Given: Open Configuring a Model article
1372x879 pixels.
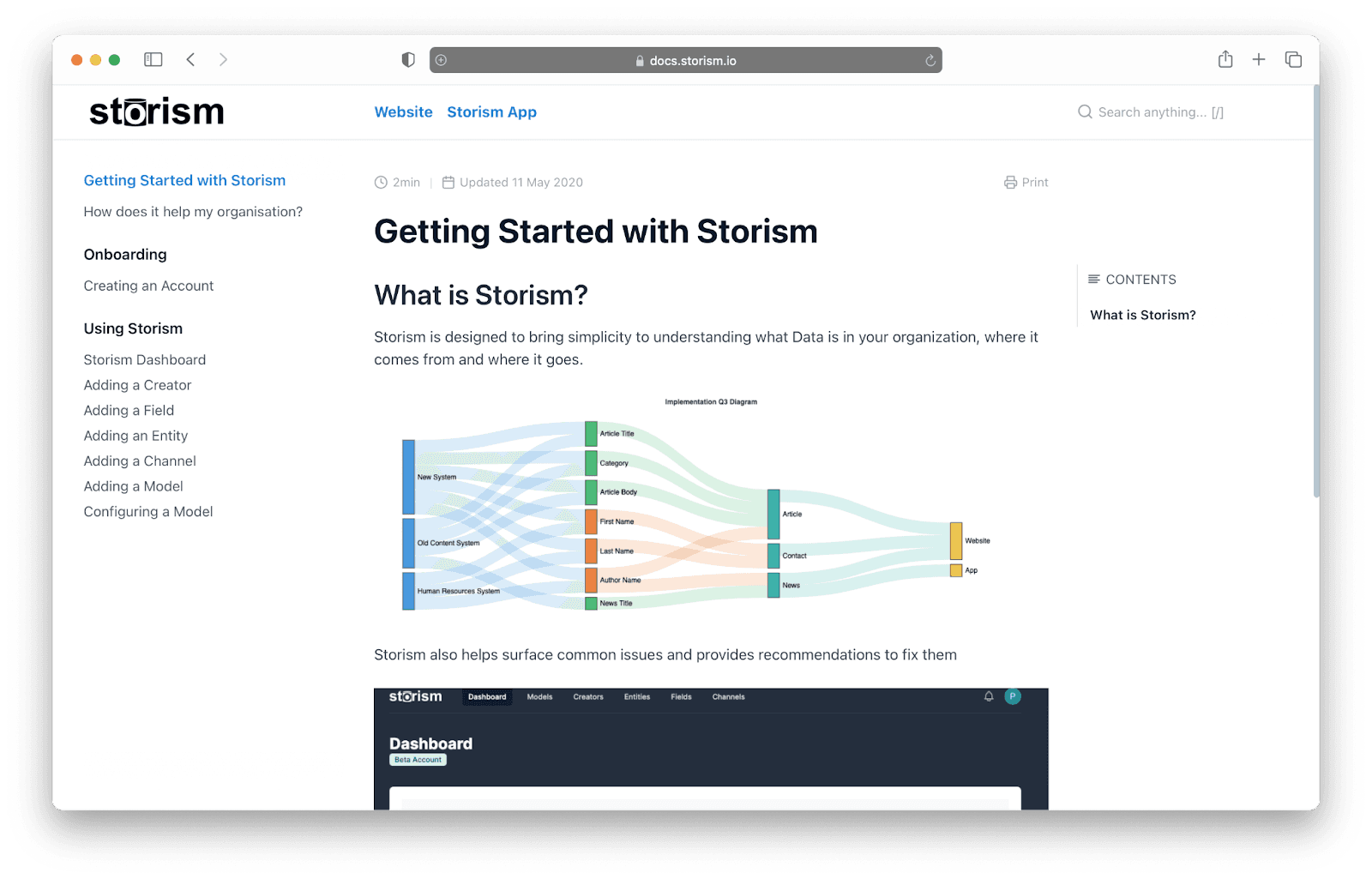Looking at the screenshot, I should (x=147, y=511).
